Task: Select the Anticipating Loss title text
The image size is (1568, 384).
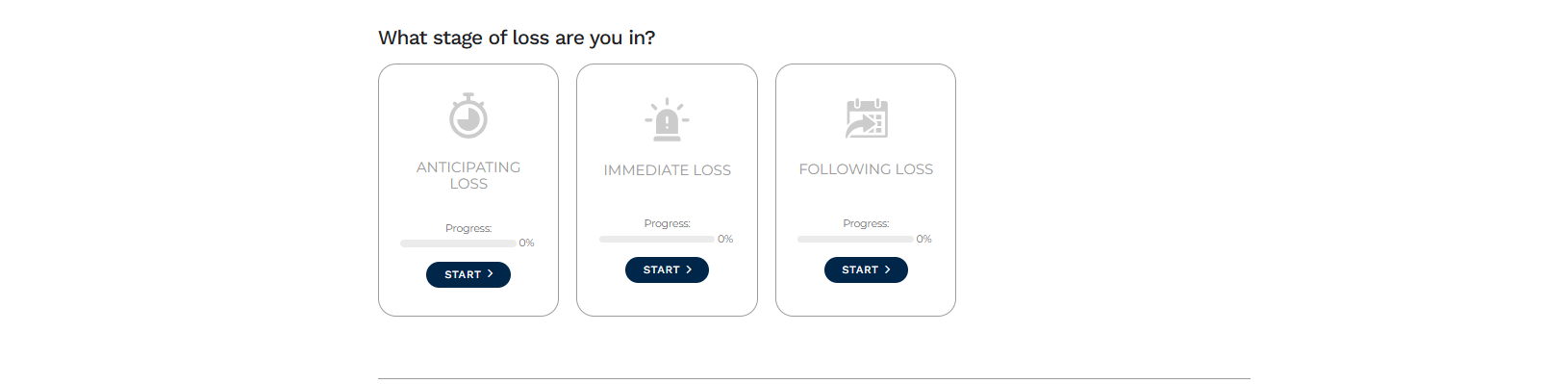Action: [468, 175]
